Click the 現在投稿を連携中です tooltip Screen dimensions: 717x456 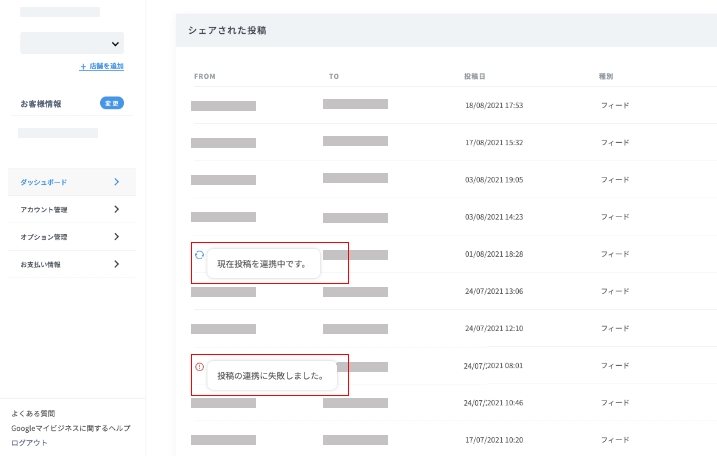click(x=262, y=264)
